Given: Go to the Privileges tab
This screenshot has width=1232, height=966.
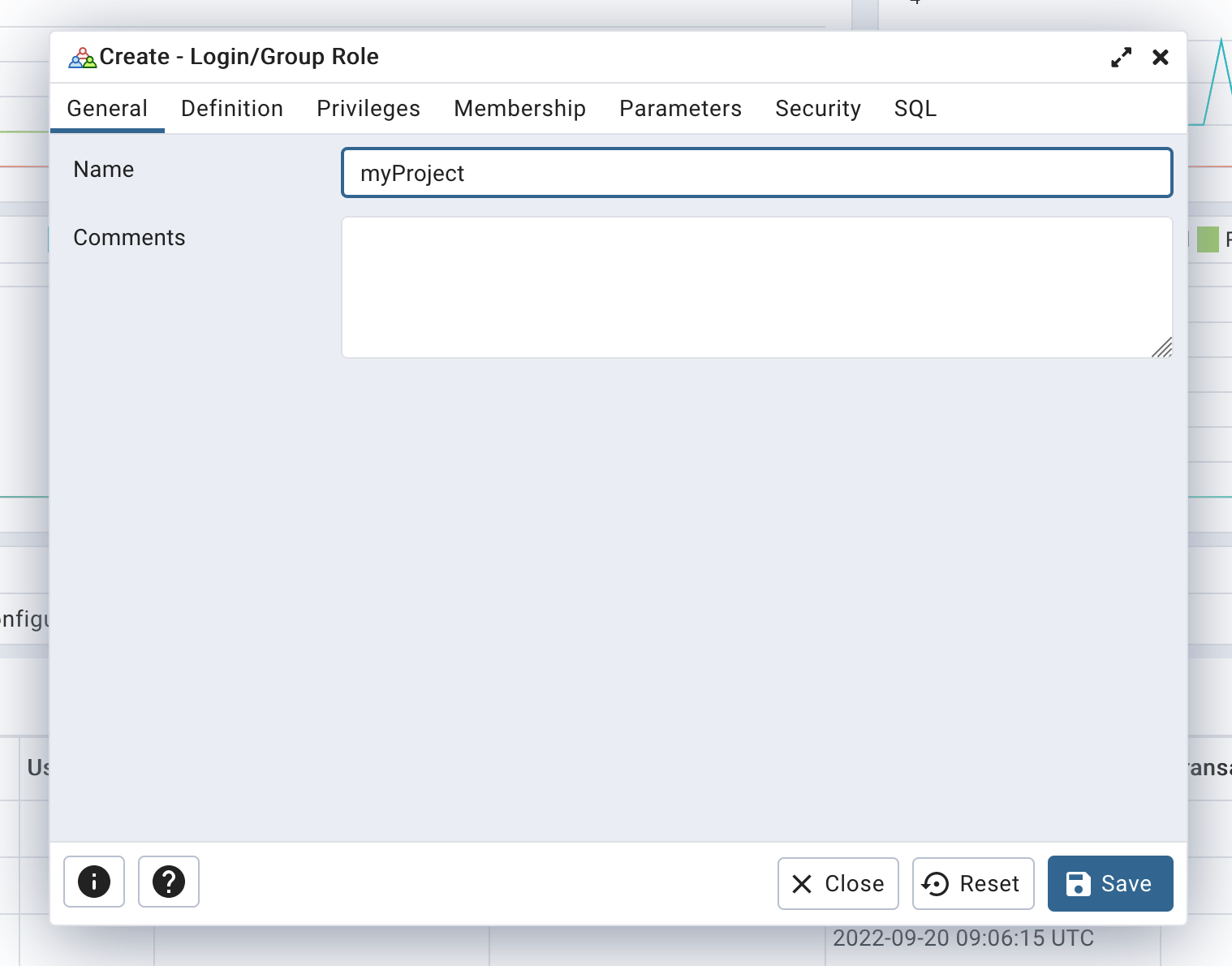Looking at the screenshot, I should click(368, 109).
